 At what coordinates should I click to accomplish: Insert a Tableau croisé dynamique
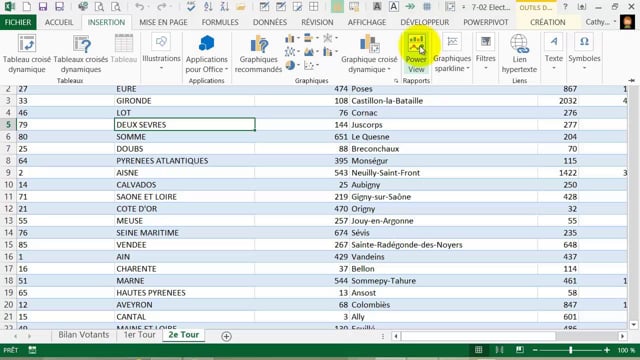(27, 54)
